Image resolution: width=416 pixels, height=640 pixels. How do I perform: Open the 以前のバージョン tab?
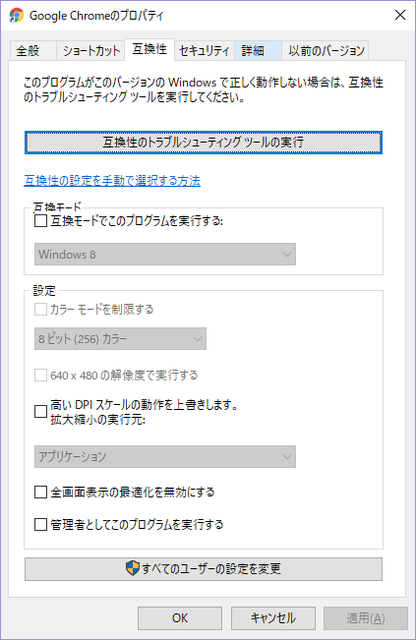325,51
